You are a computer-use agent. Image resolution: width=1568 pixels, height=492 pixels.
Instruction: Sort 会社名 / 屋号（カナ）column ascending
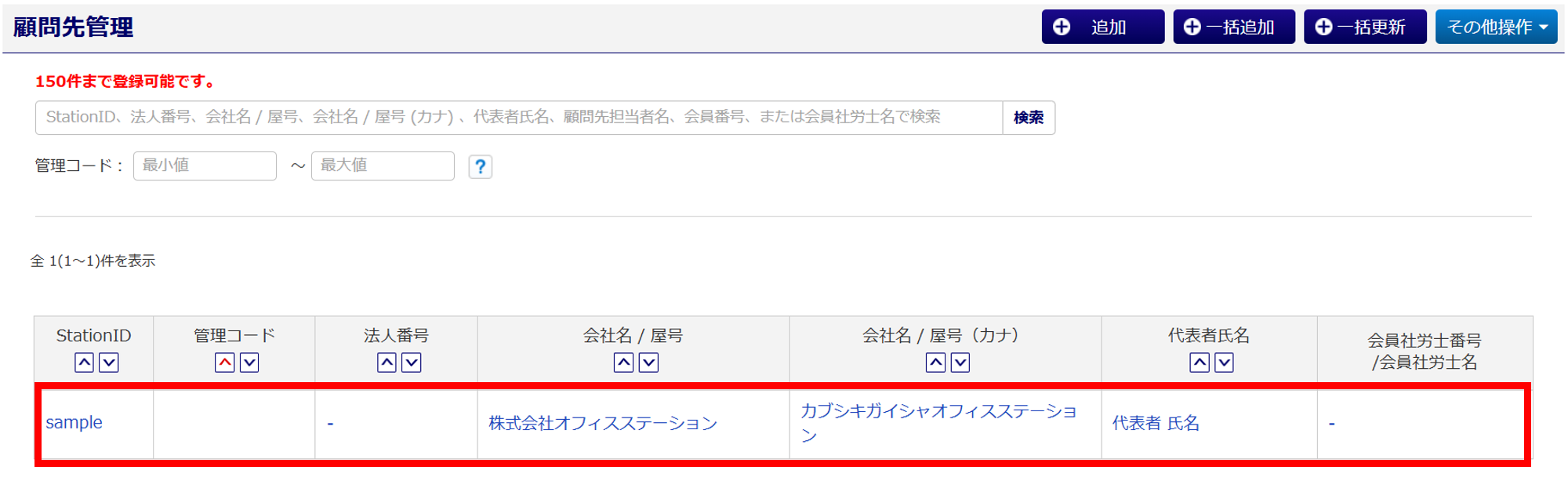(x=936, y=363)
